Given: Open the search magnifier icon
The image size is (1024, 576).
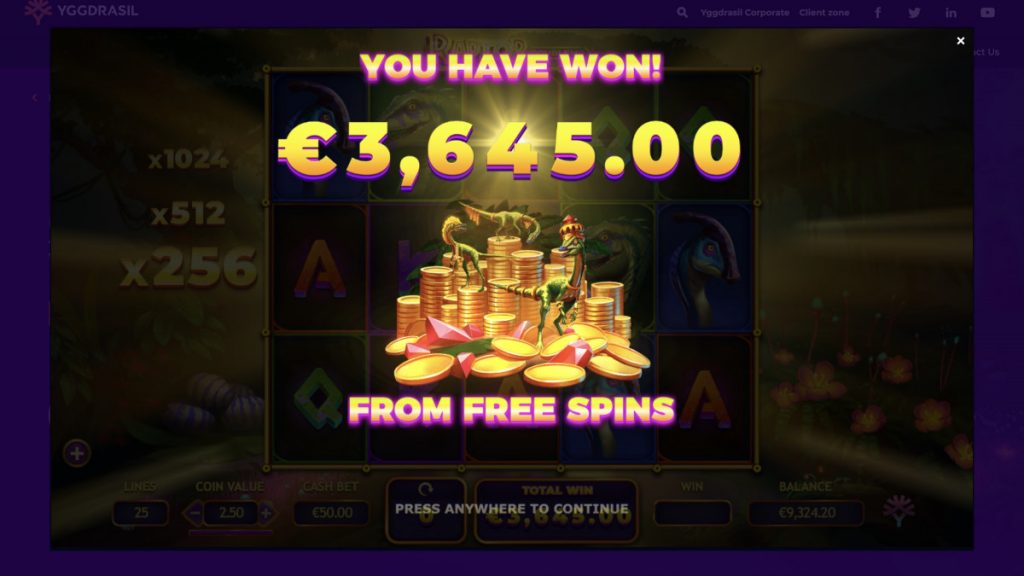Looking at the screenshot, I should tap(682, 12).
